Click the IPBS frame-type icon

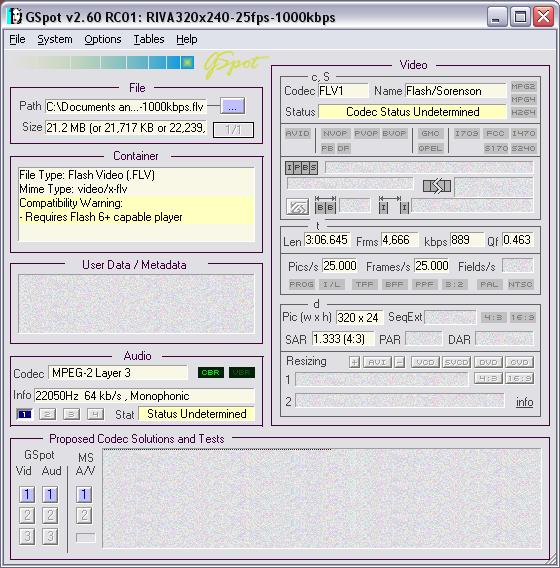point(301,168)
